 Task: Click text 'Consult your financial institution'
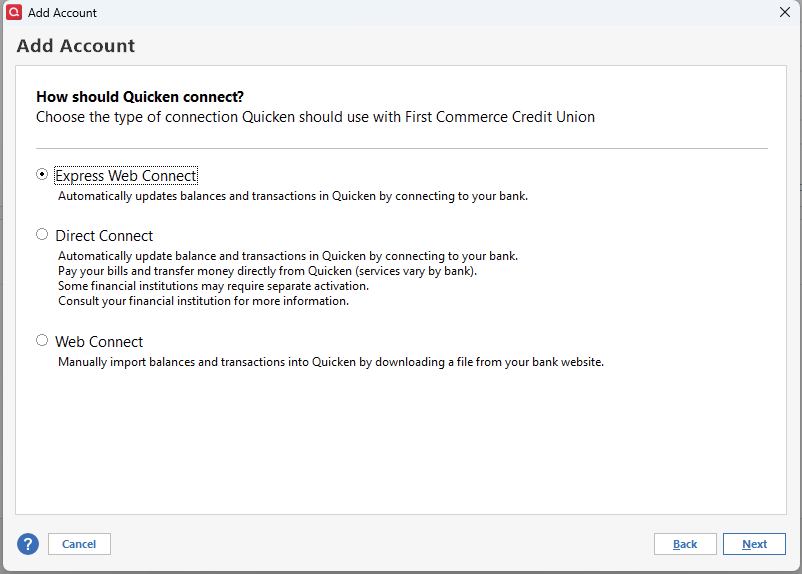pos(144,301)
